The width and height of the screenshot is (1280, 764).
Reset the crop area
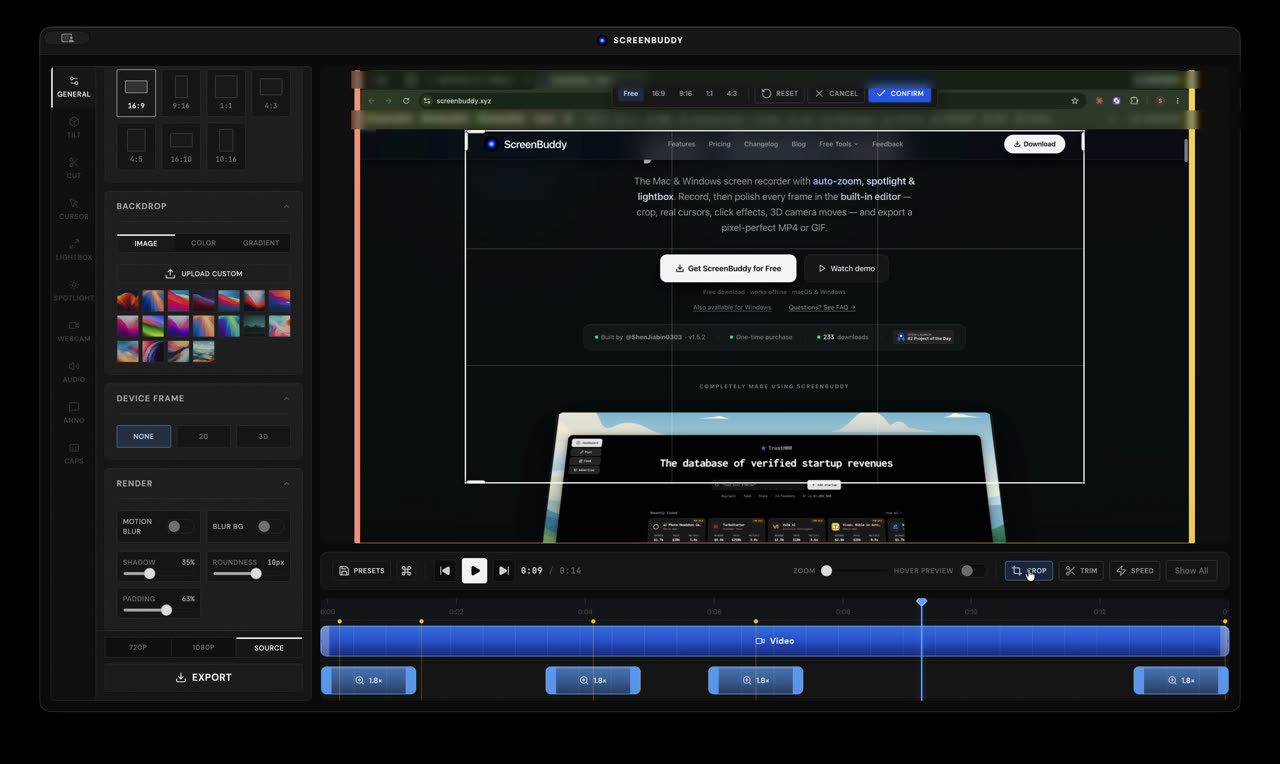tap(780, 93)
